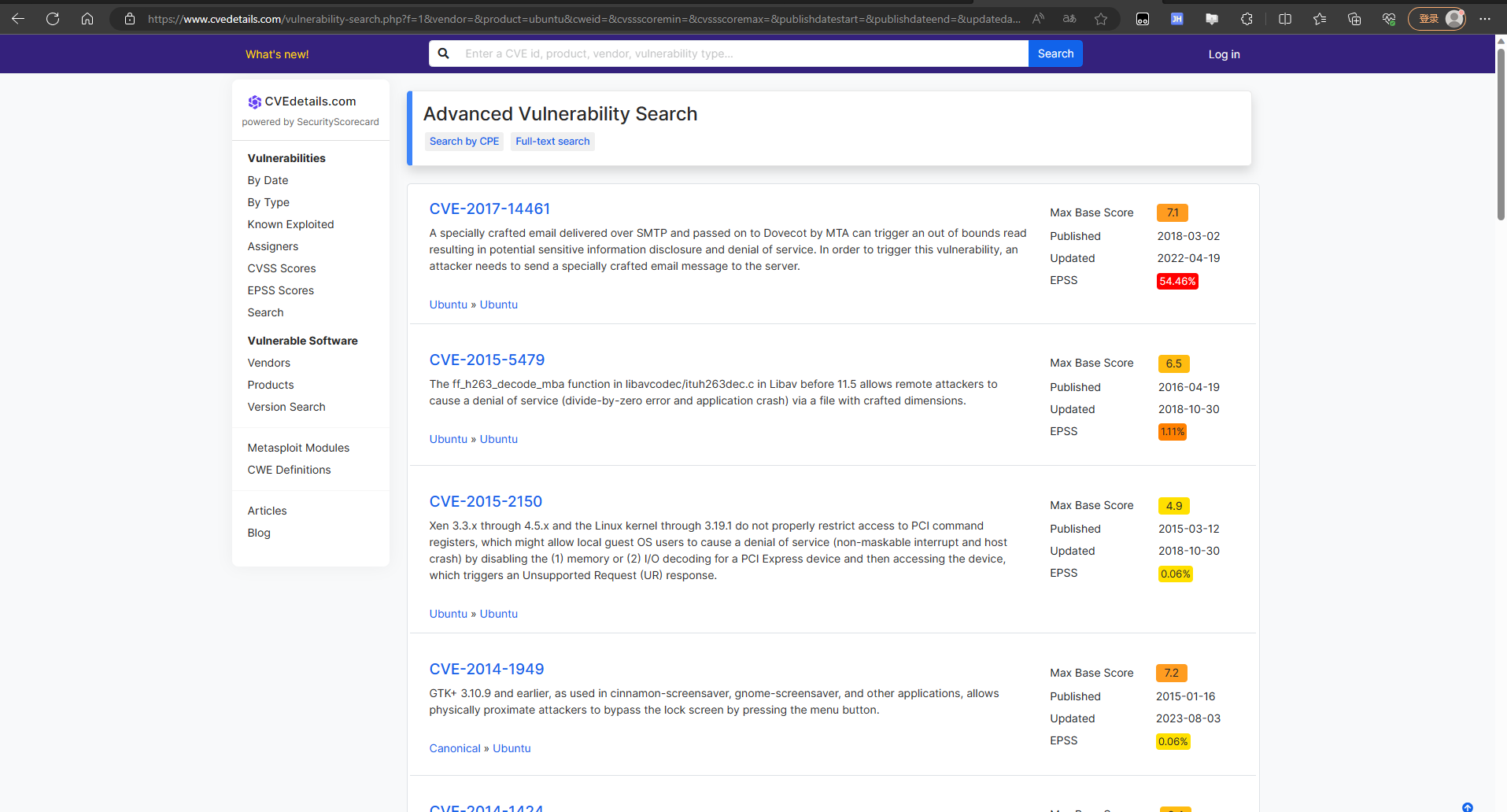This screenshot has height=812, width=1507.
Task: Open favorites list icon
Action: tap(1320, 19)
